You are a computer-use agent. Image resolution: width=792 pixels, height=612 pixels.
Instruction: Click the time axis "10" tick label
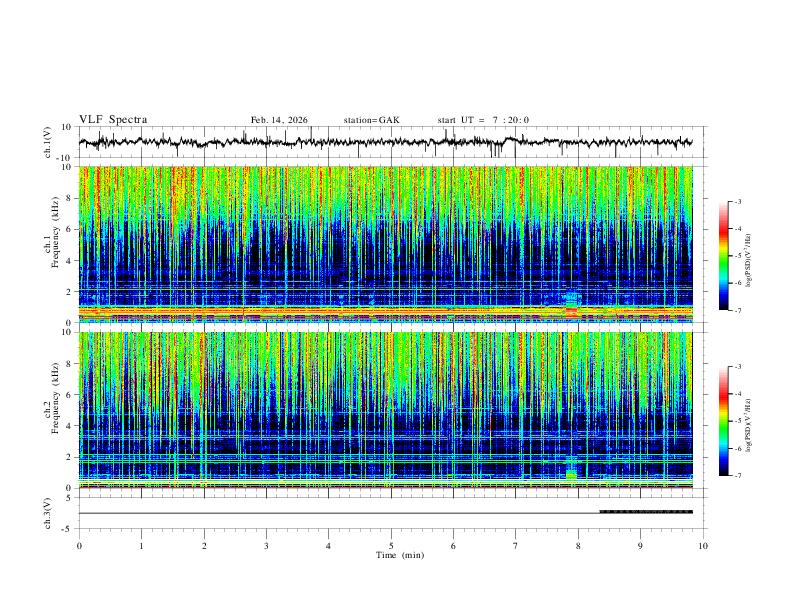tap(703, 546)
